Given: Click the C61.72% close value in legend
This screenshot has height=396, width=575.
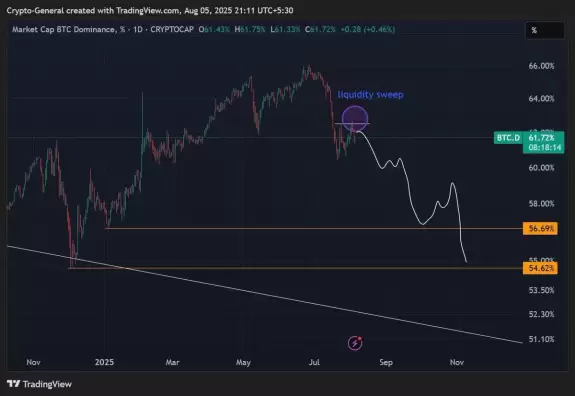Looking at the screenshot, I should tap(320, 29).
